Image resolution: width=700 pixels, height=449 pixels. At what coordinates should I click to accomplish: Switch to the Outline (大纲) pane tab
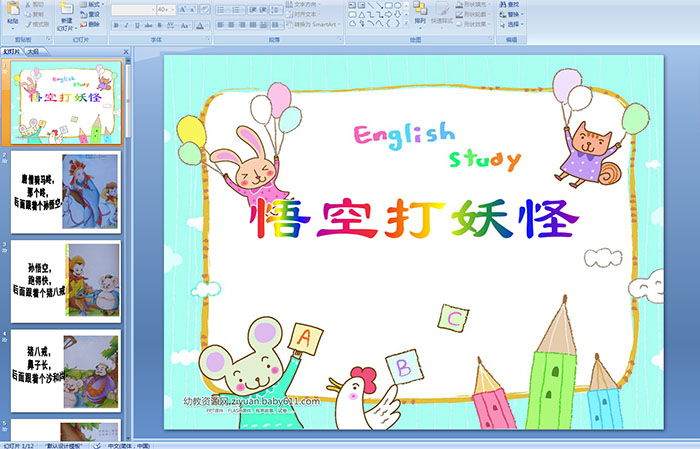(x=33, y=52)
